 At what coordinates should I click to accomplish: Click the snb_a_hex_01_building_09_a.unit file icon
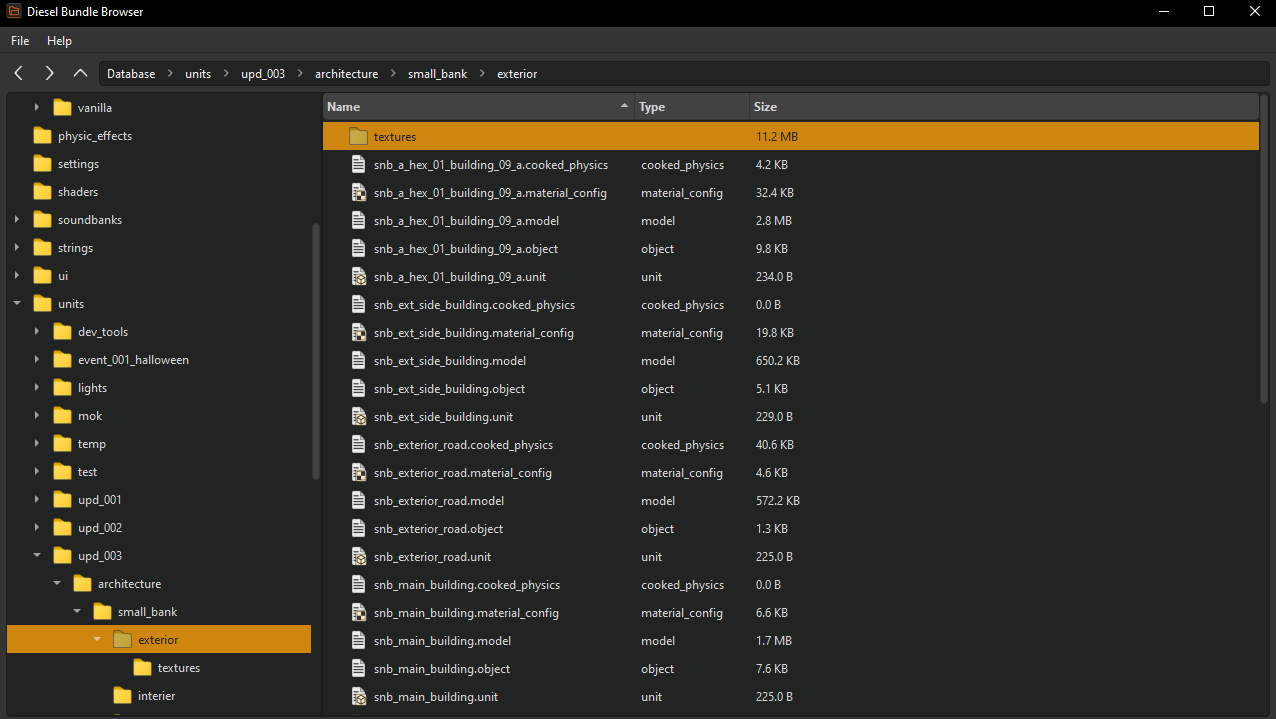tap(359, 277)
